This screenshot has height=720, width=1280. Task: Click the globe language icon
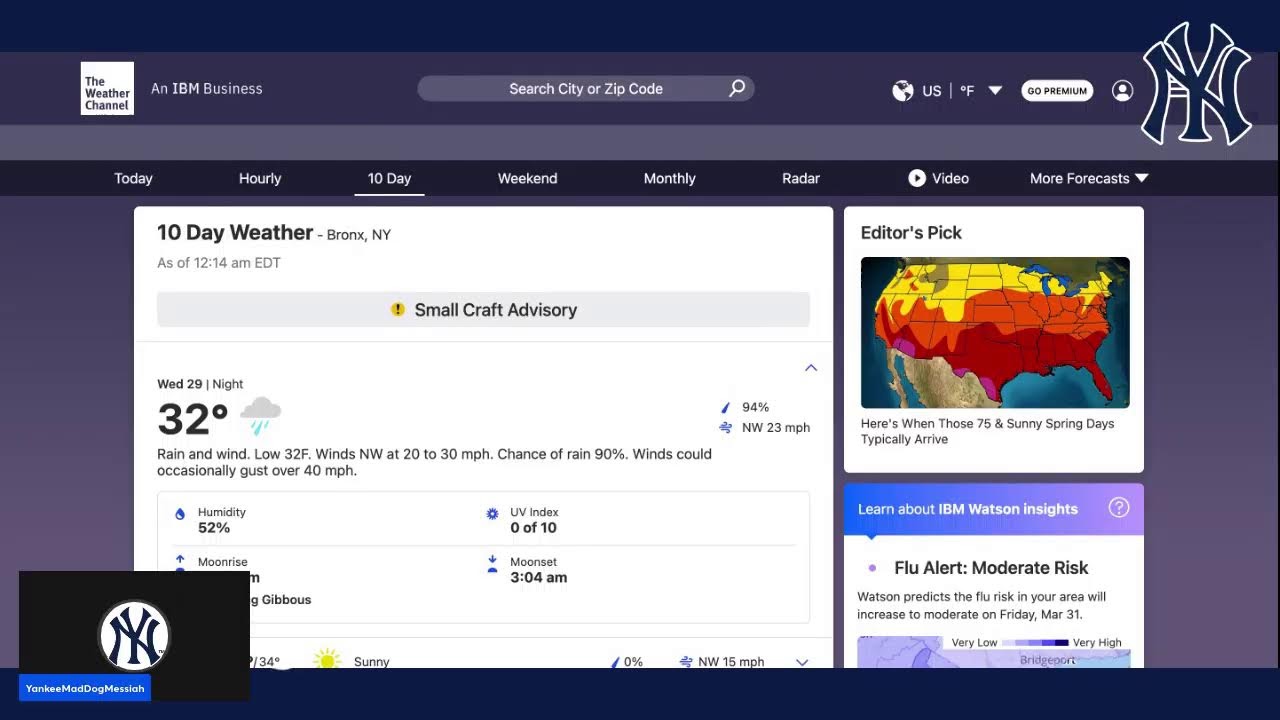click(x=903, y=91)
